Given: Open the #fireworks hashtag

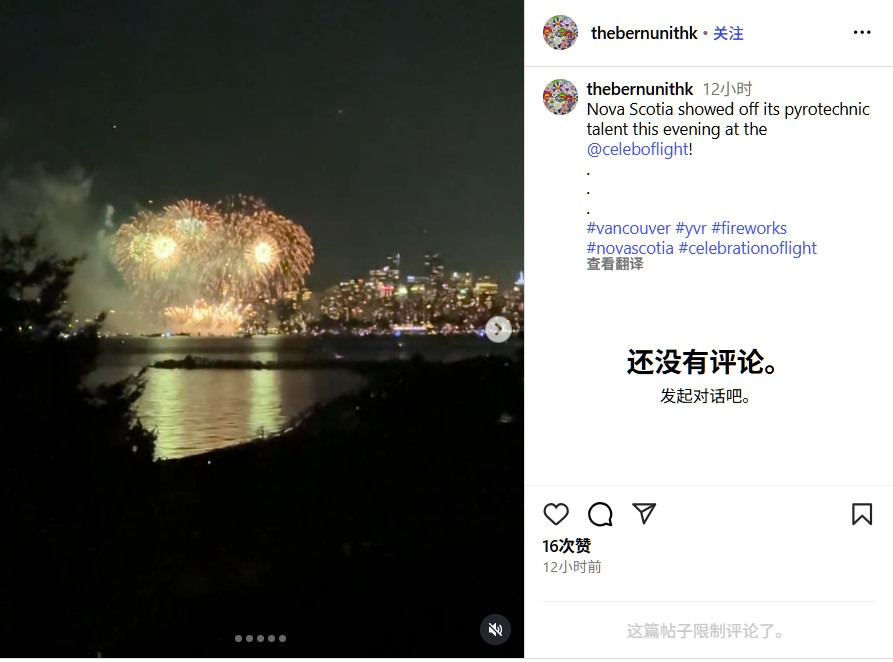Looking at the screenshot, I should coord(749,228).
